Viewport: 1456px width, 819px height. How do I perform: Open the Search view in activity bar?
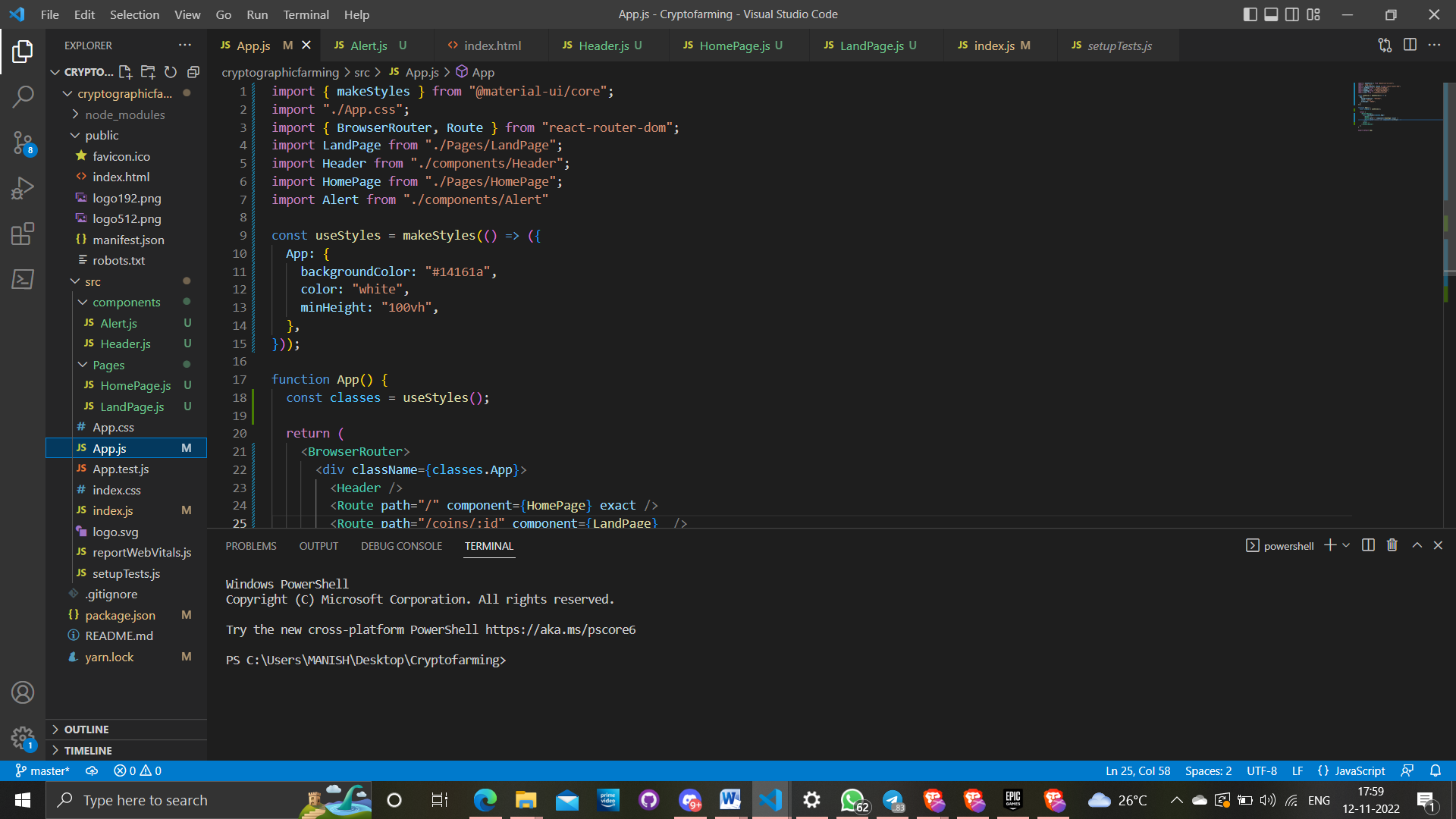click(23, 96)
